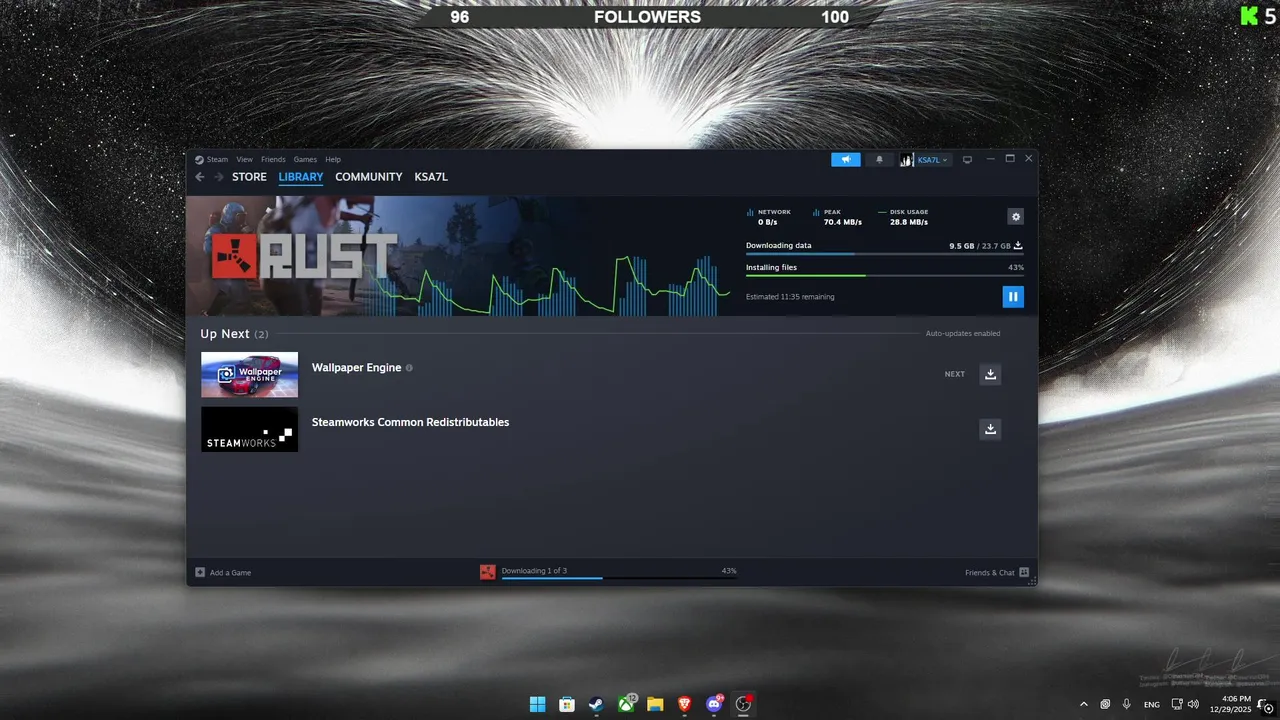The height and width of the screenshot is (720, 1280).
Task: Open Steamworks Common Redistributables title
Action: click(x=410, y=422)
